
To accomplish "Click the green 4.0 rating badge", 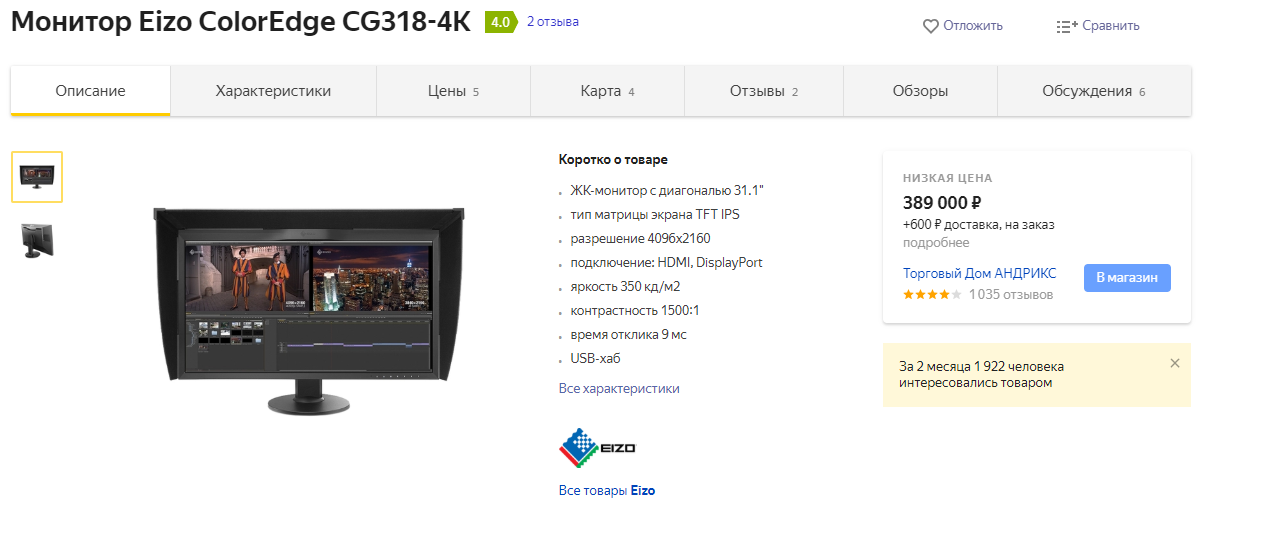I will point(500,22).
